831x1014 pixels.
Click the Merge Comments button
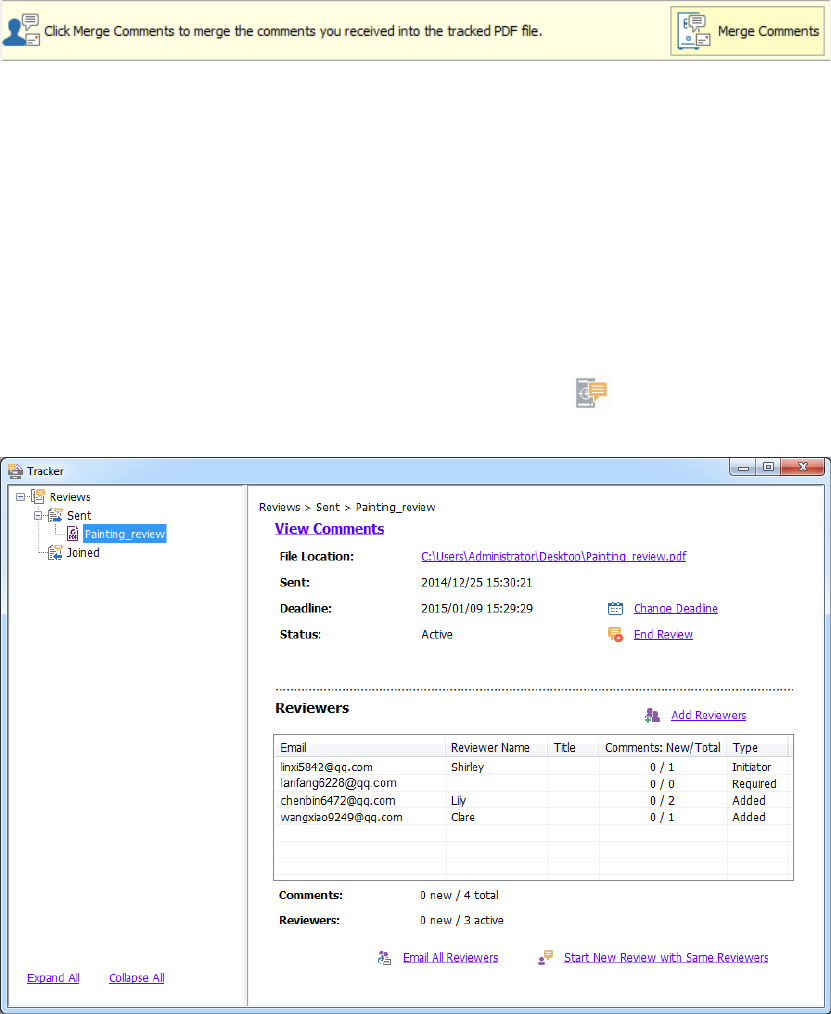(x=748, y=31)
